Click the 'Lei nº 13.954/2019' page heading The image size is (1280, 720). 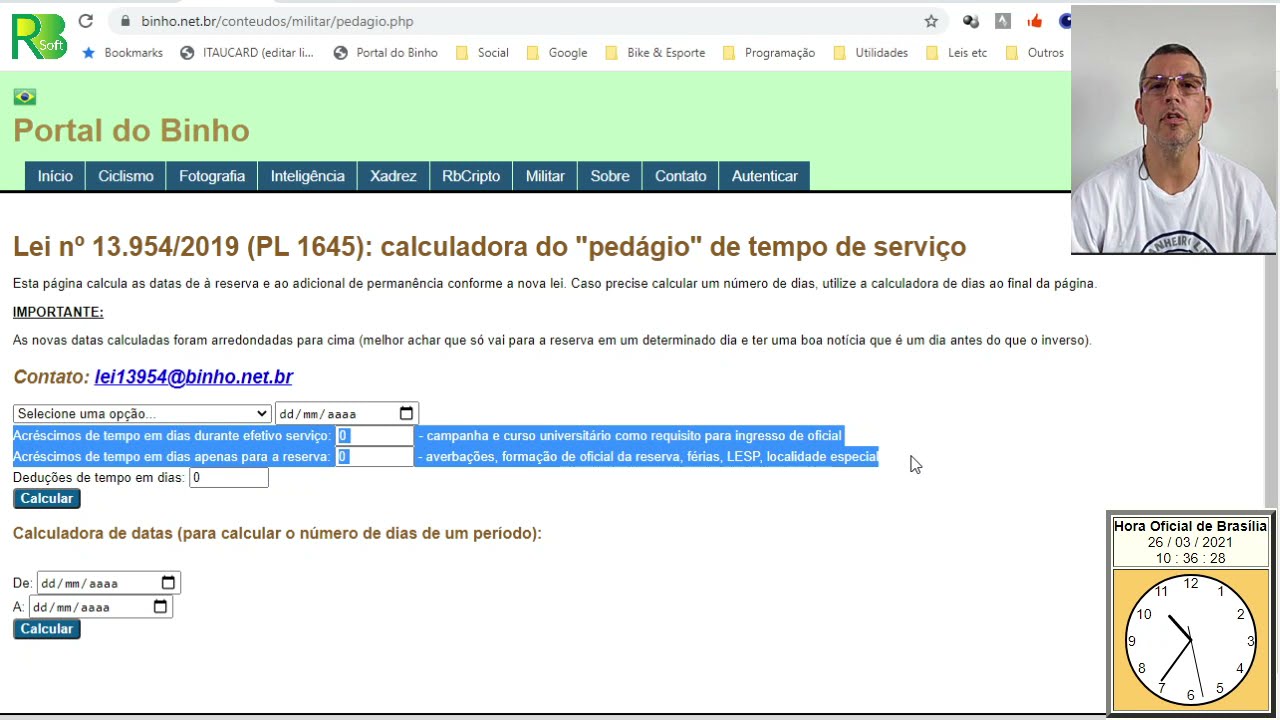489,247
